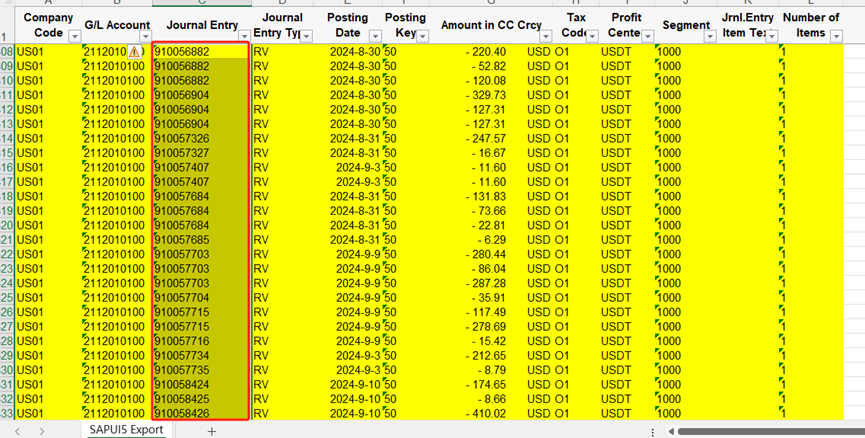Open G/L Account filter dropdown
Screen dimensions: 865x438
click(144, 36)
